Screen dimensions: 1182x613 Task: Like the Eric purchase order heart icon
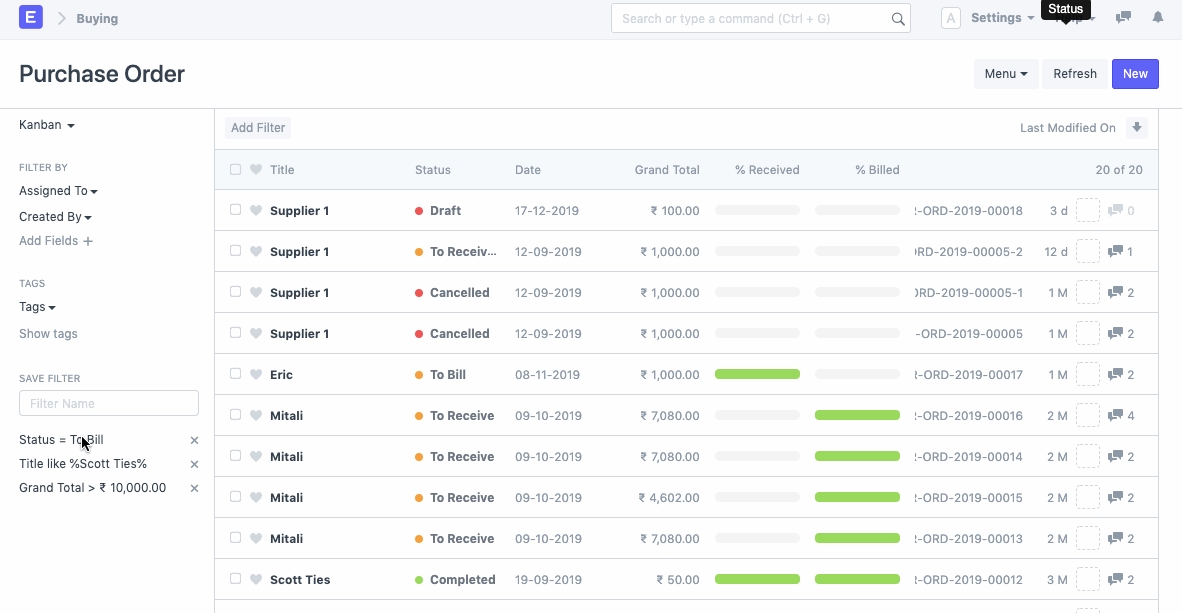click(x=256, y=375)
